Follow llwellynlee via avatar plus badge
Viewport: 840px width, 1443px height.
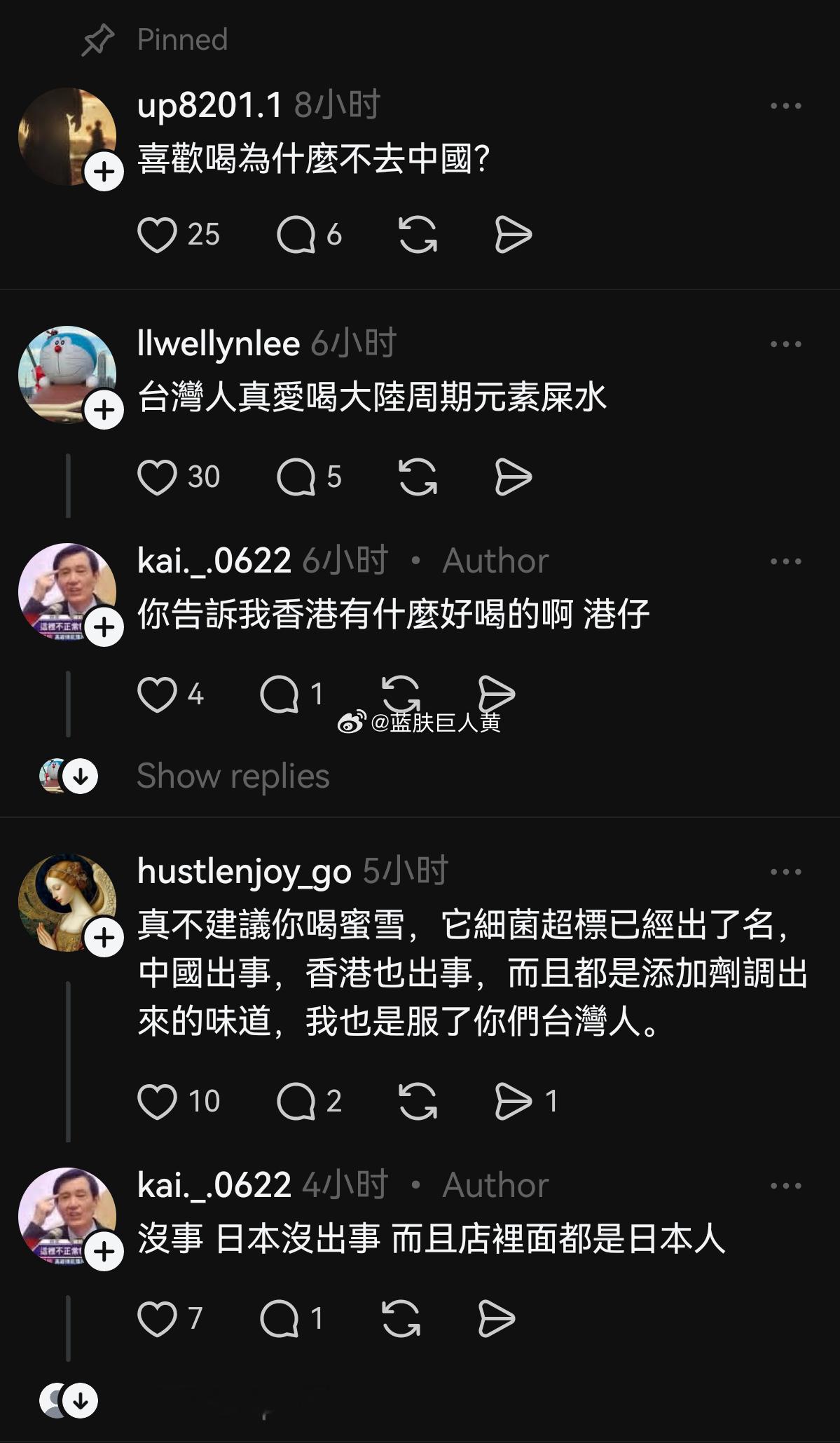(104, 410)
